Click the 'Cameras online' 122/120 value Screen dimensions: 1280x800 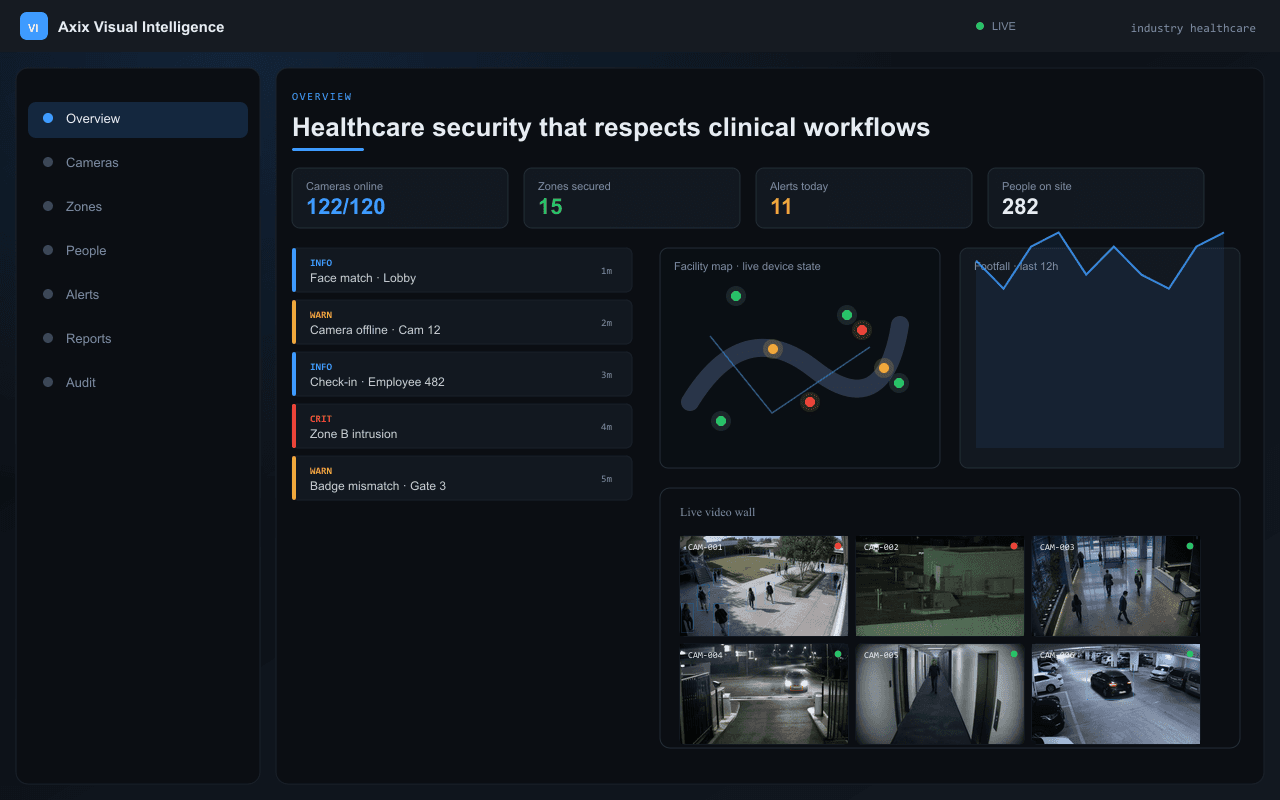[x=345, y=207]
